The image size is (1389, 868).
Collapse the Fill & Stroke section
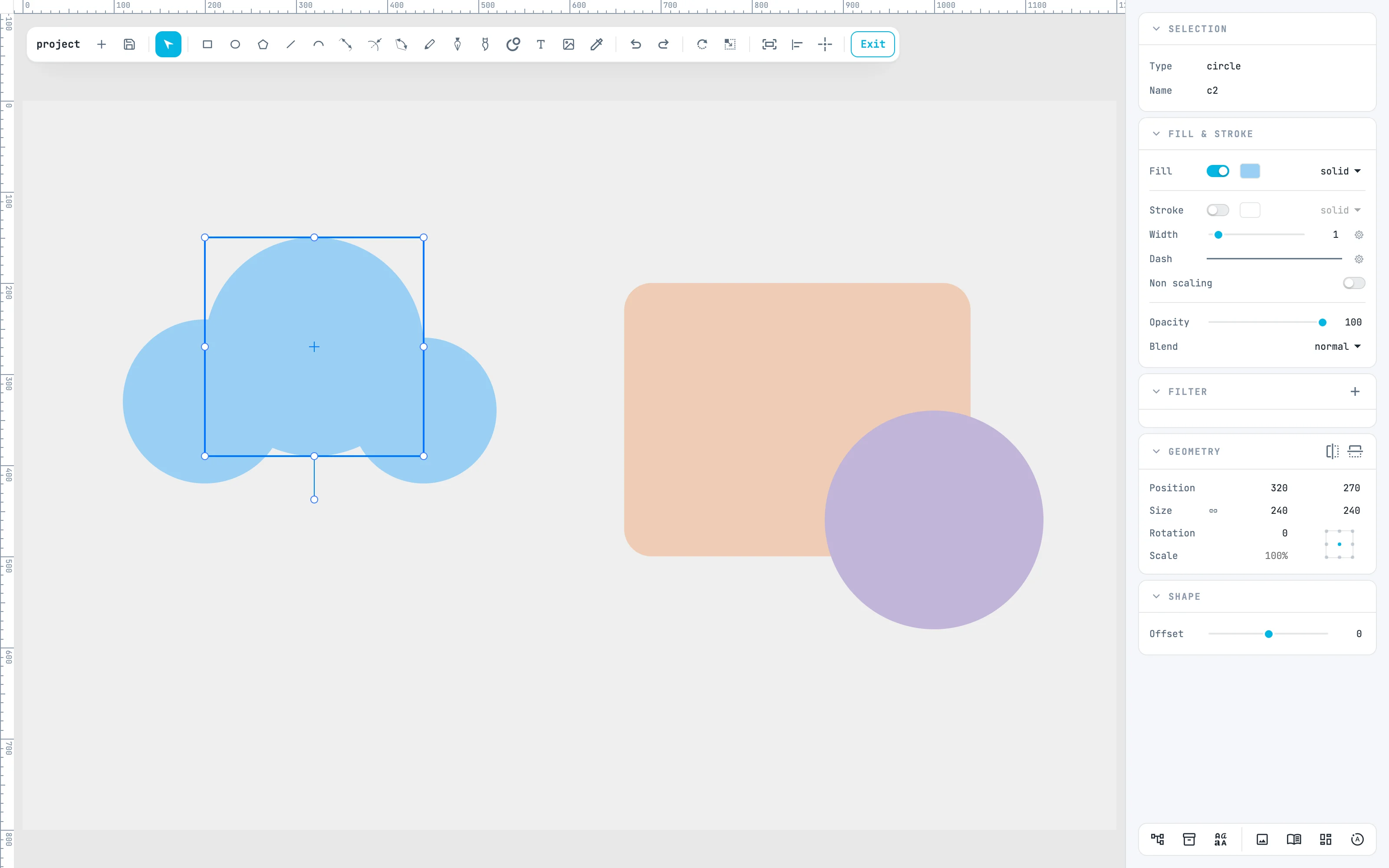pos(1156,134)
